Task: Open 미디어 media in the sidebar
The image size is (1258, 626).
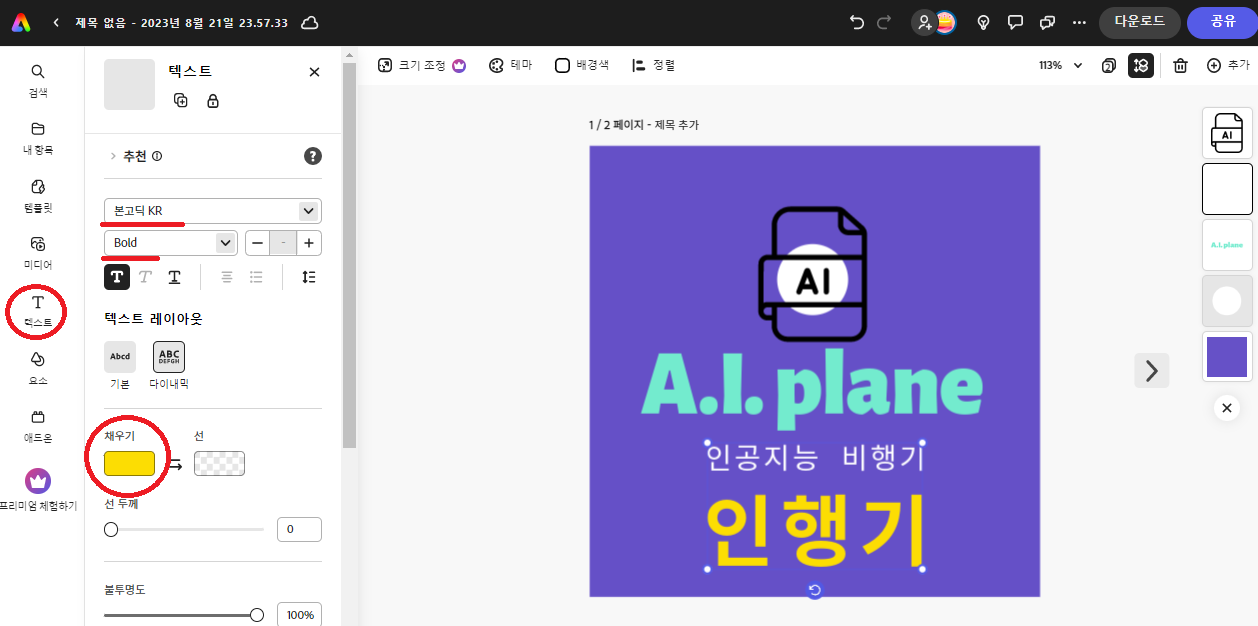Action: (38, 253)
